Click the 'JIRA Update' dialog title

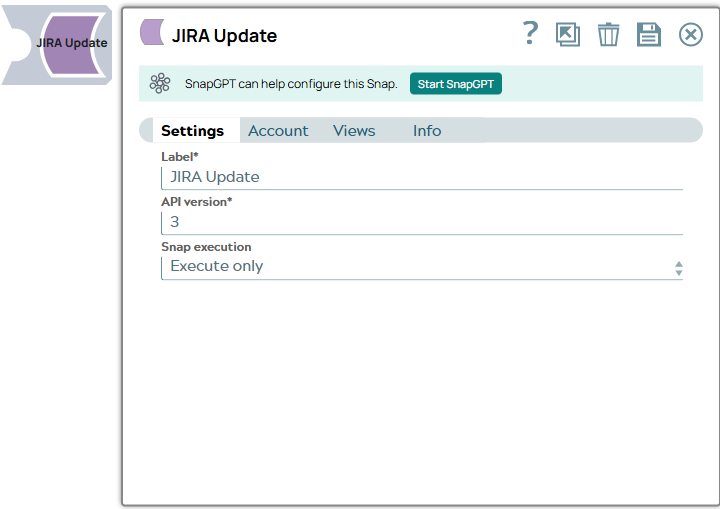point(224,36)
